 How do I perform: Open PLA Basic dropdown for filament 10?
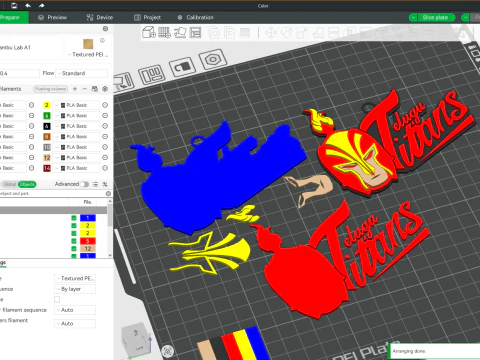(x=76, y=147)
